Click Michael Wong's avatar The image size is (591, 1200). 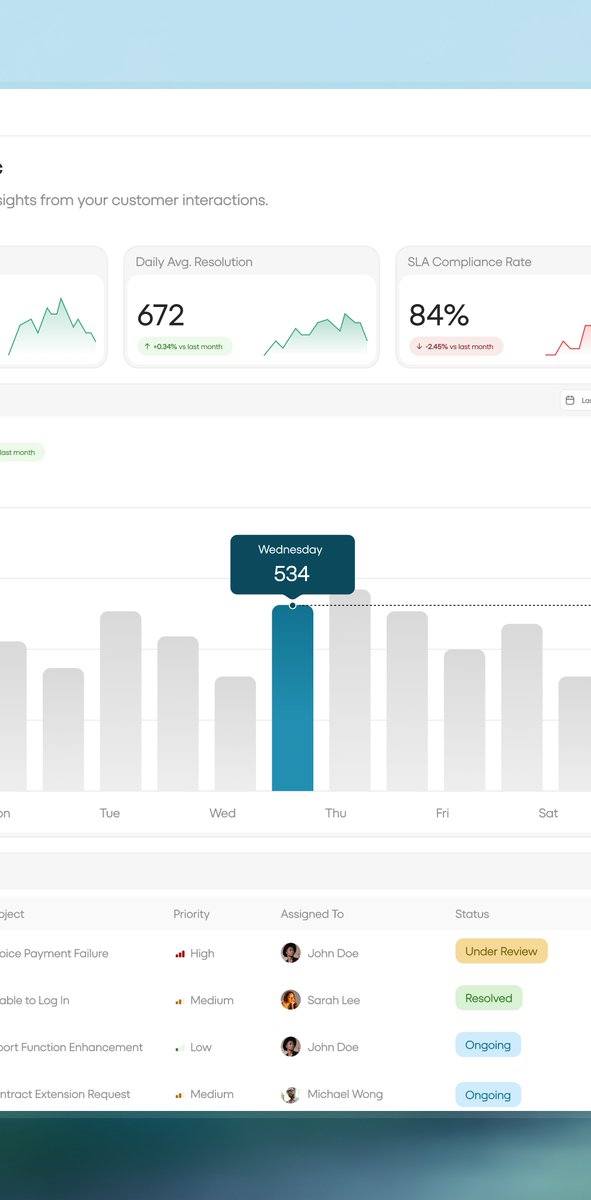pos(291,1094)
